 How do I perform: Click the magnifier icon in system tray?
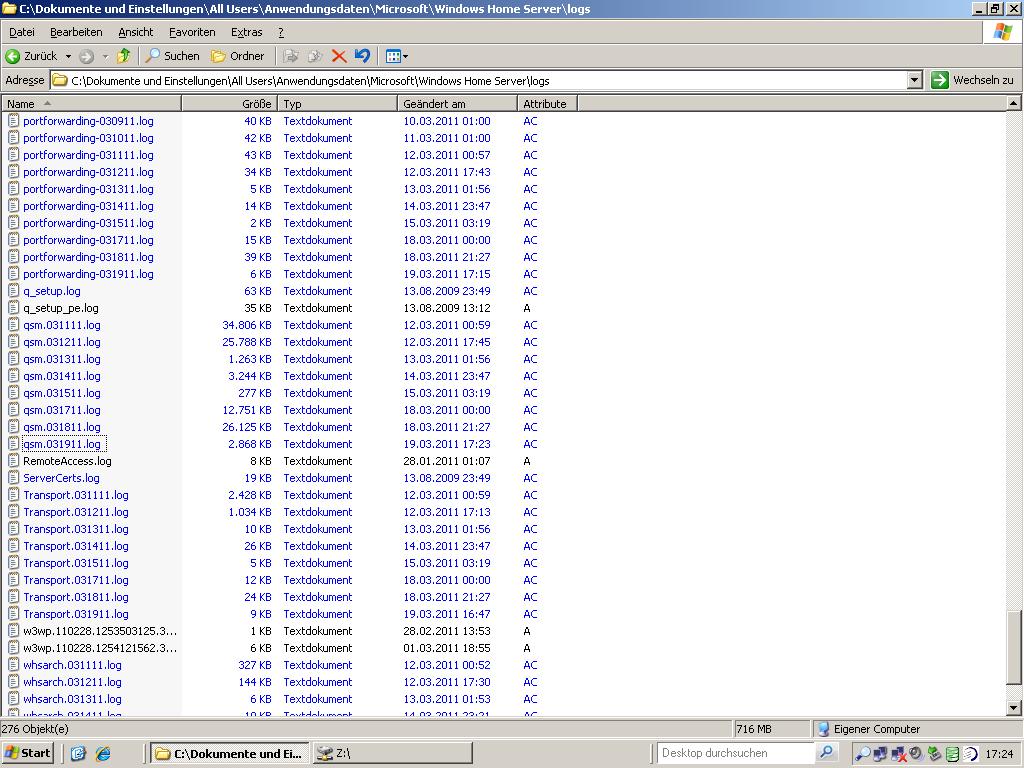[862, 754]
